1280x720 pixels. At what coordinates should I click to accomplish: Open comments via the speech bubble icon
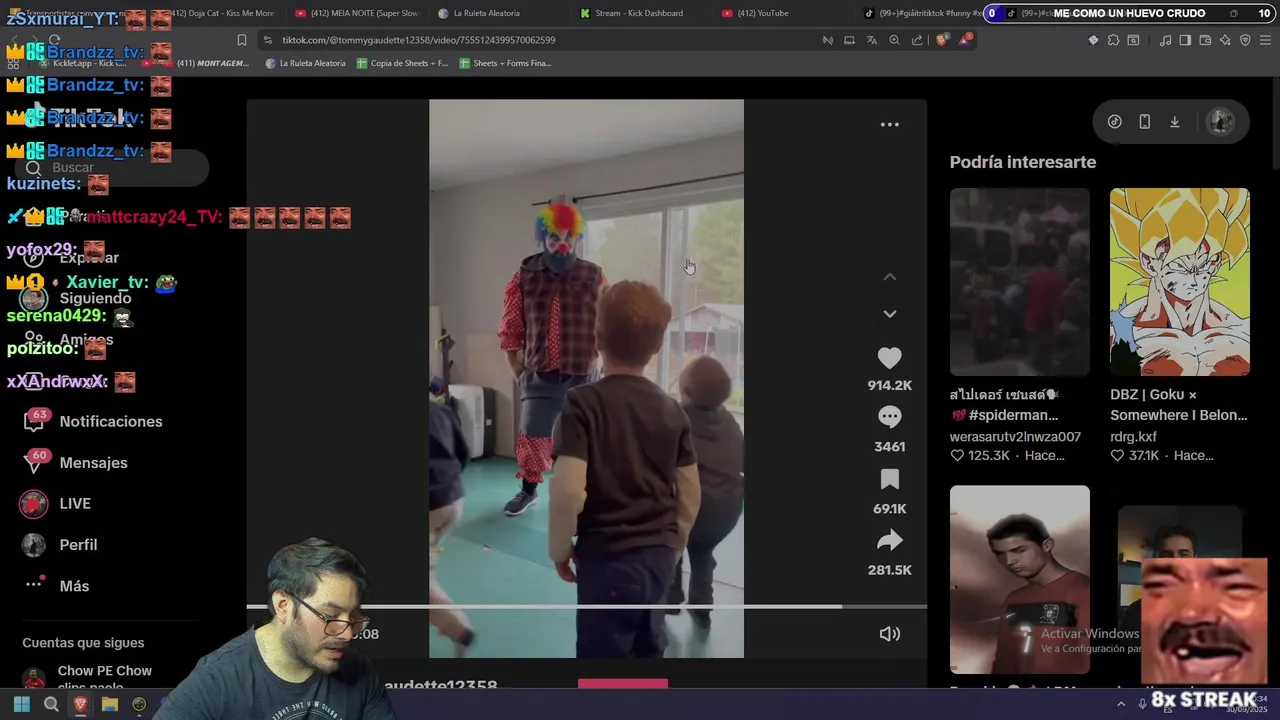[x=889, y=417]
